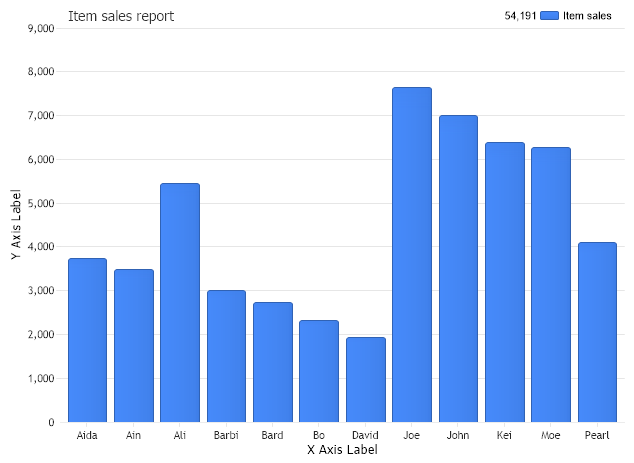634x463 pixels.
Task: Click the 9,000 y-axis tick label
Action: (x=37, y=28)
